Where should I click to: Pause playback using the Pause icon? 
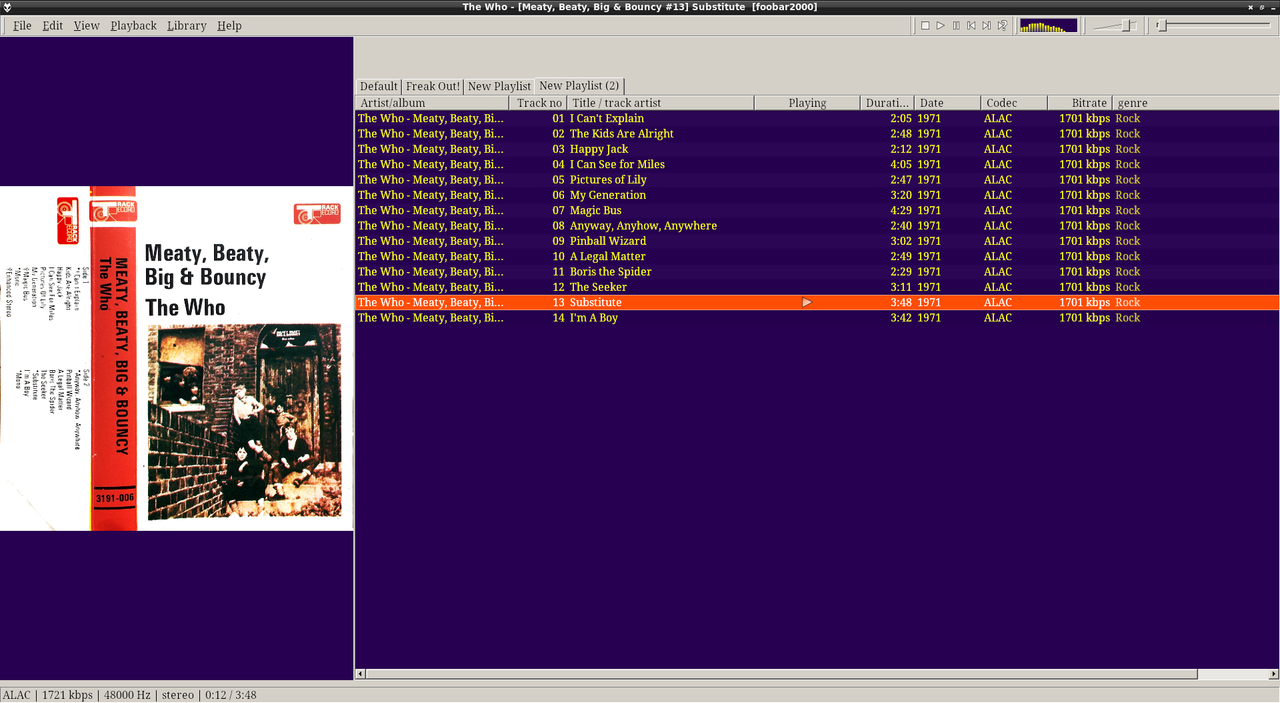[956, 25]
